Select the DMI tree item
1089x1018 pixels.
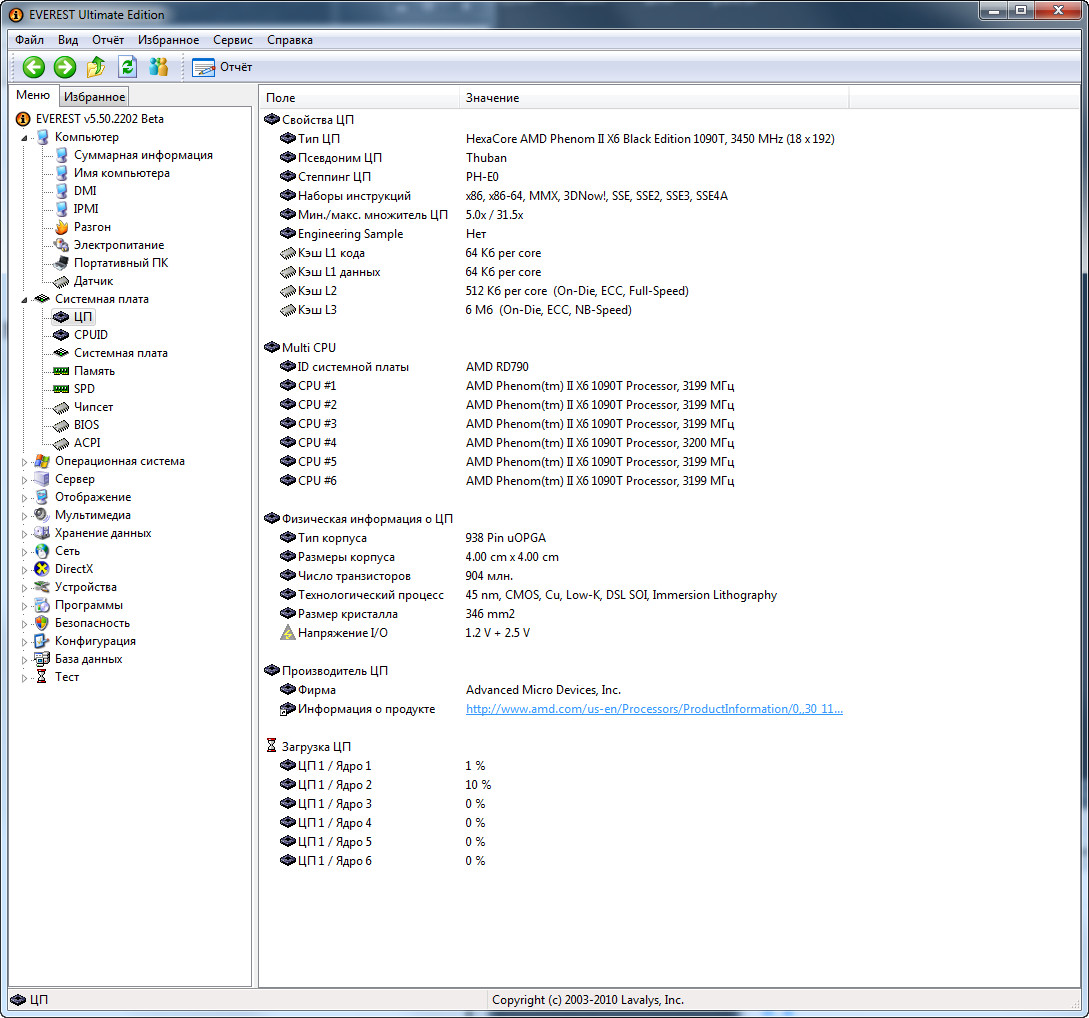coord(85,191)
